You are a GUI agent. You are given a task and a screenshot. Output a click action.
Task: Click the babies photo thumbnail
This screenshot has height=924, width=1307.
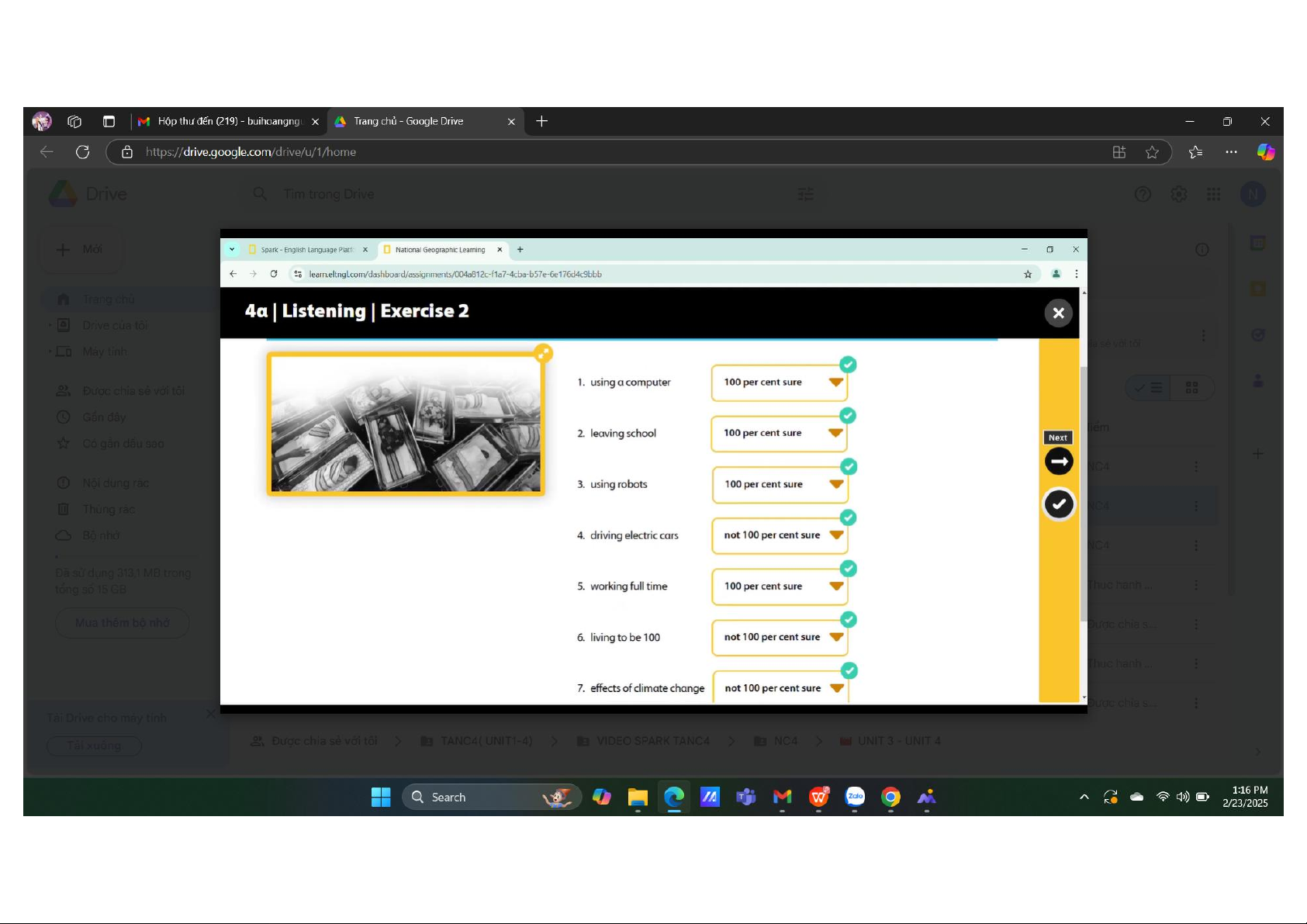[x=405, y=424]
